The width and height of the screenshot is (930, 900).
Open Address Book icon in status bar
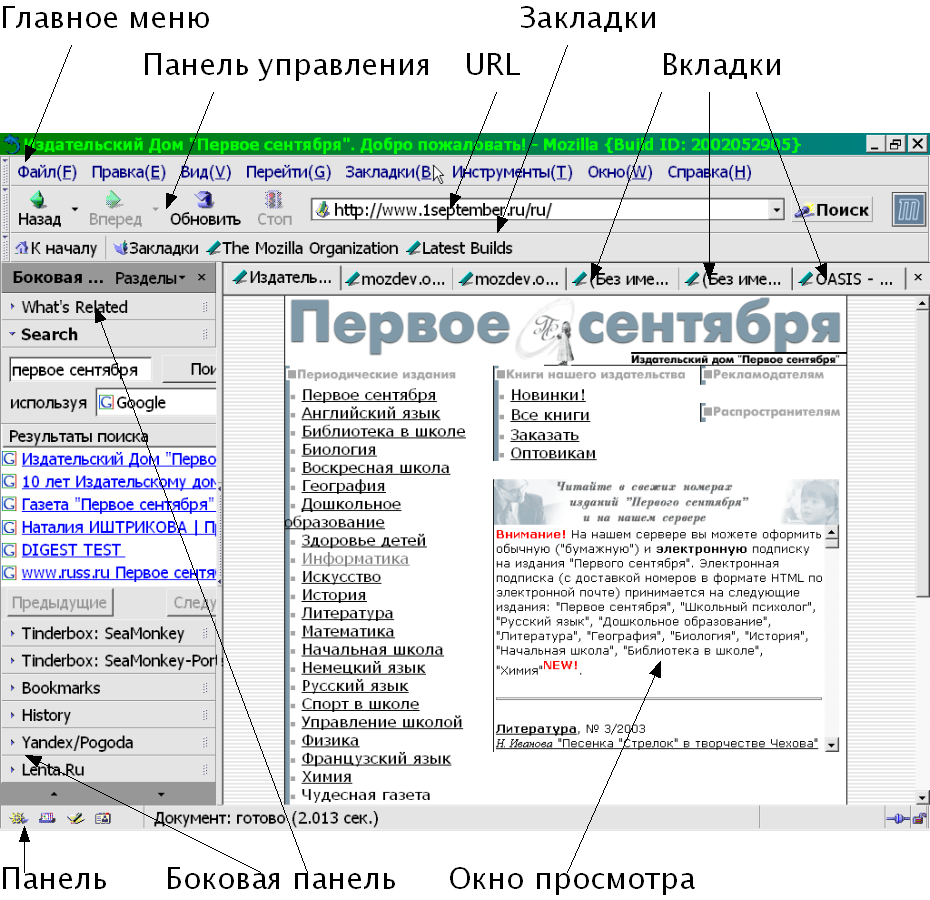tap(102, 819)
